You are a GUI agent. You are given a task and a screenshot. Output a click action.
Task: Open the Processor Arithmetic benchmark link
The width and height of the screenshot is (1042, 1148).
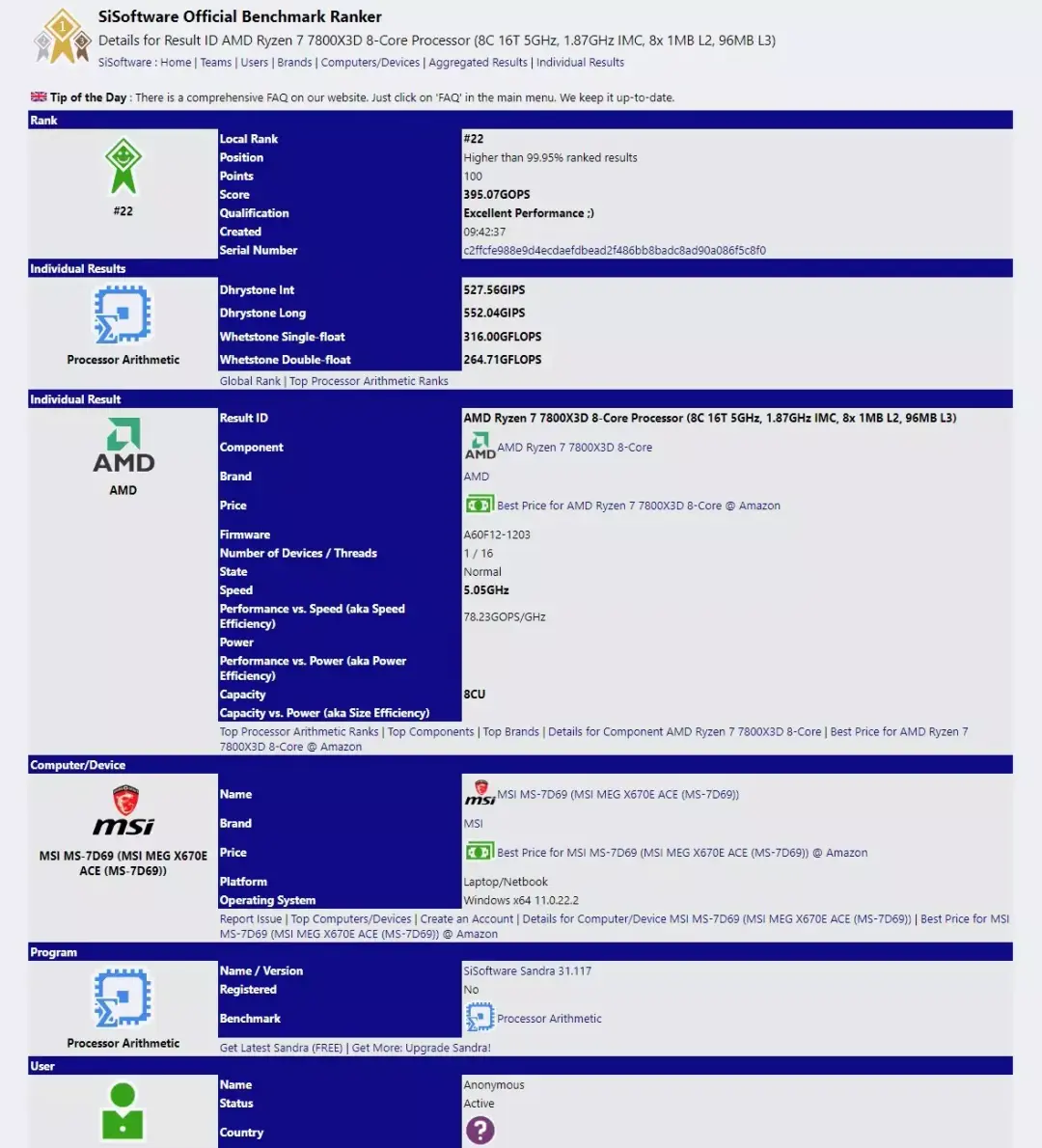click(x=549, y=1019)
